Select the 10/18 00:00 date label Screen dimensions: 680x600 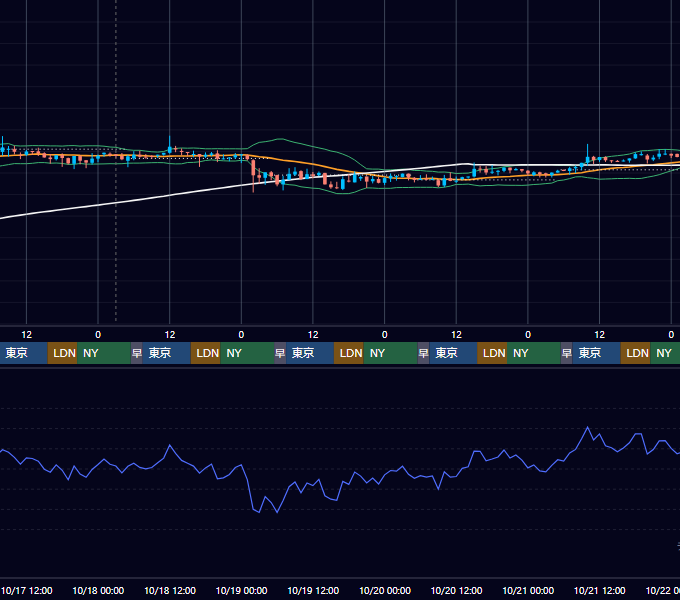click(98, 590)
